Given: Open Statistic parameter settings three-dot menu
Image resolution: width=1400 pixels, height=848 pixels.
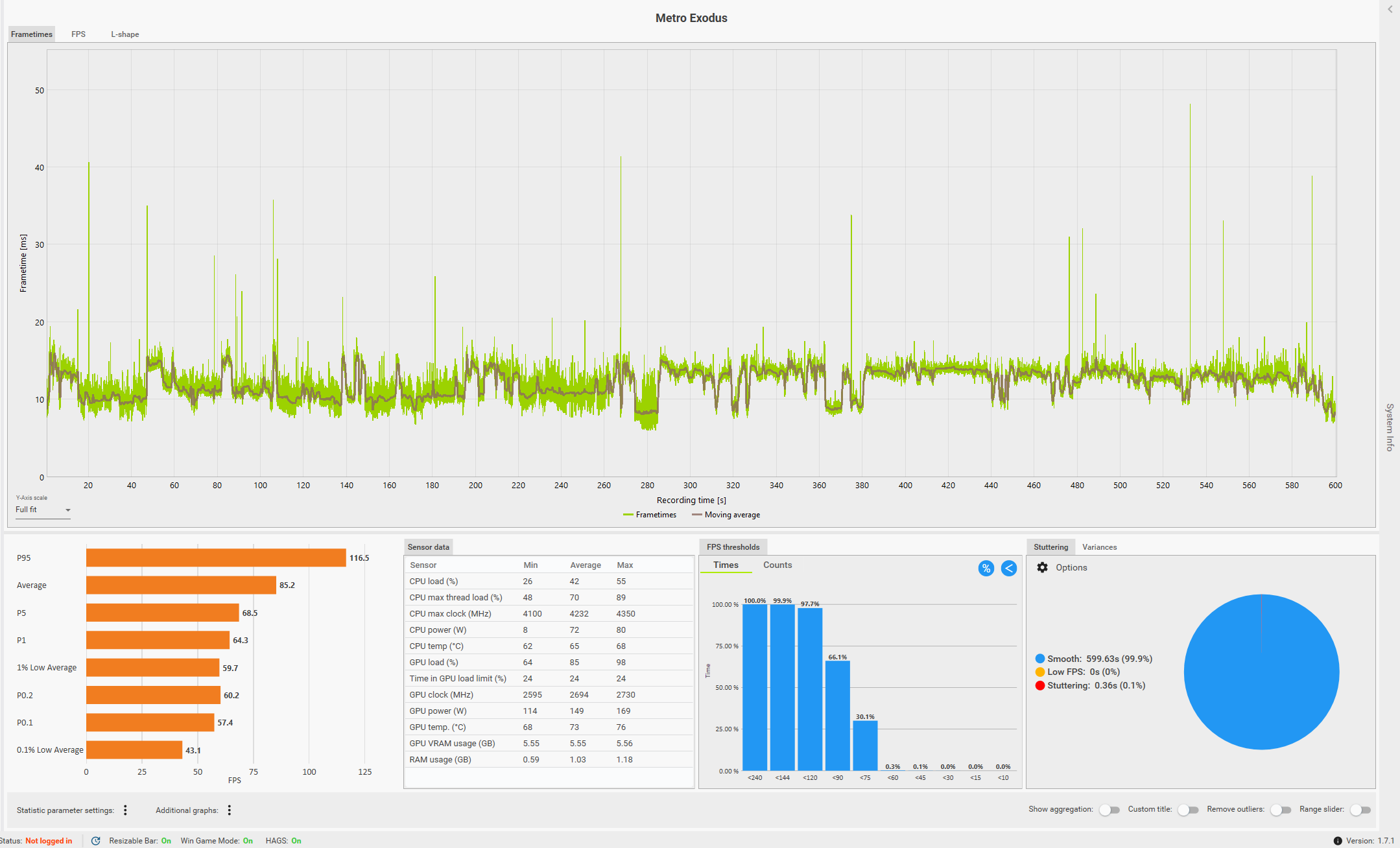Looking at the screenshot, I should coord(125,810).
